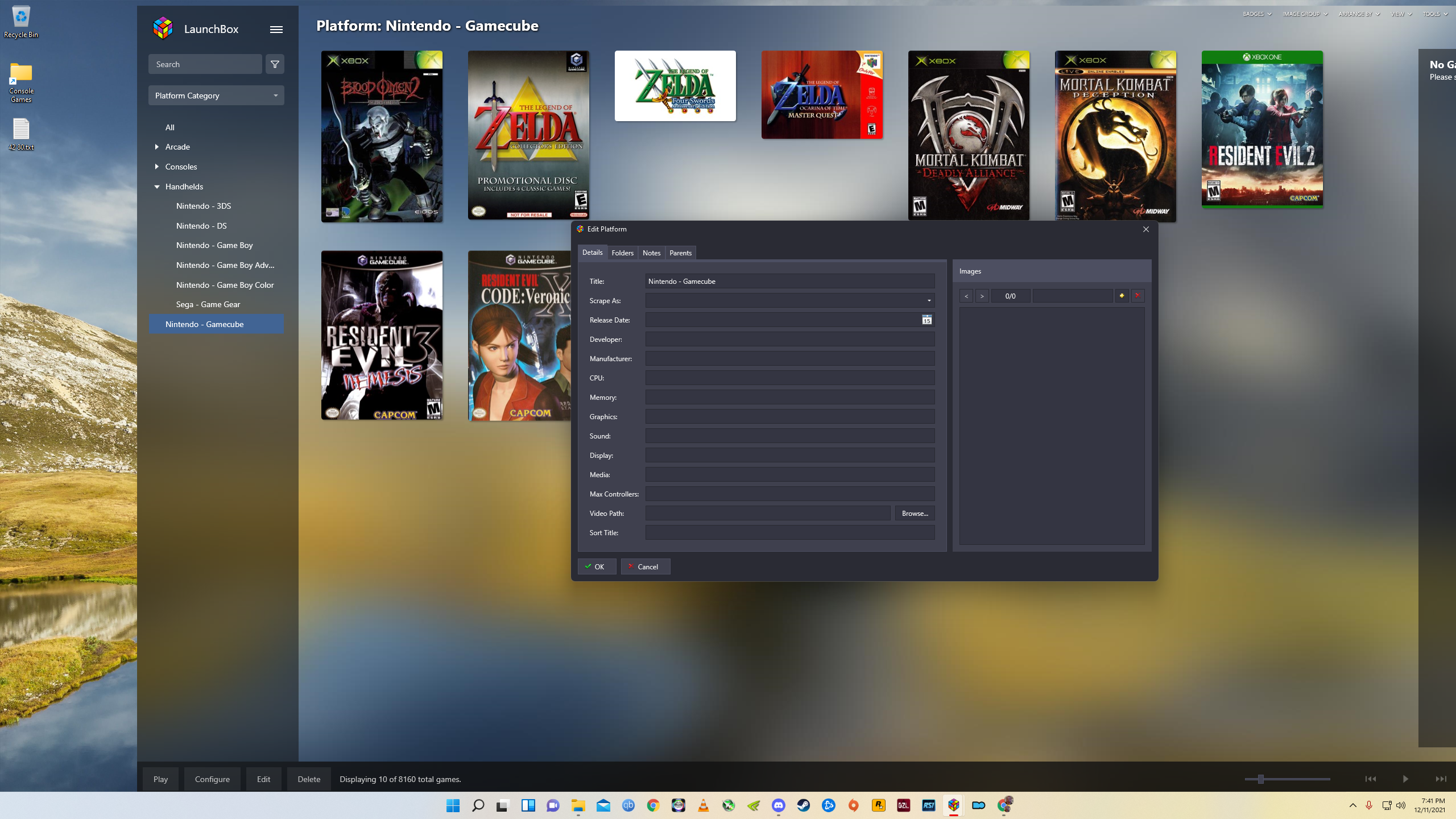Open the IMAGE GROUP dropdown menu

pyautogui.click(x=1305, y=14)
